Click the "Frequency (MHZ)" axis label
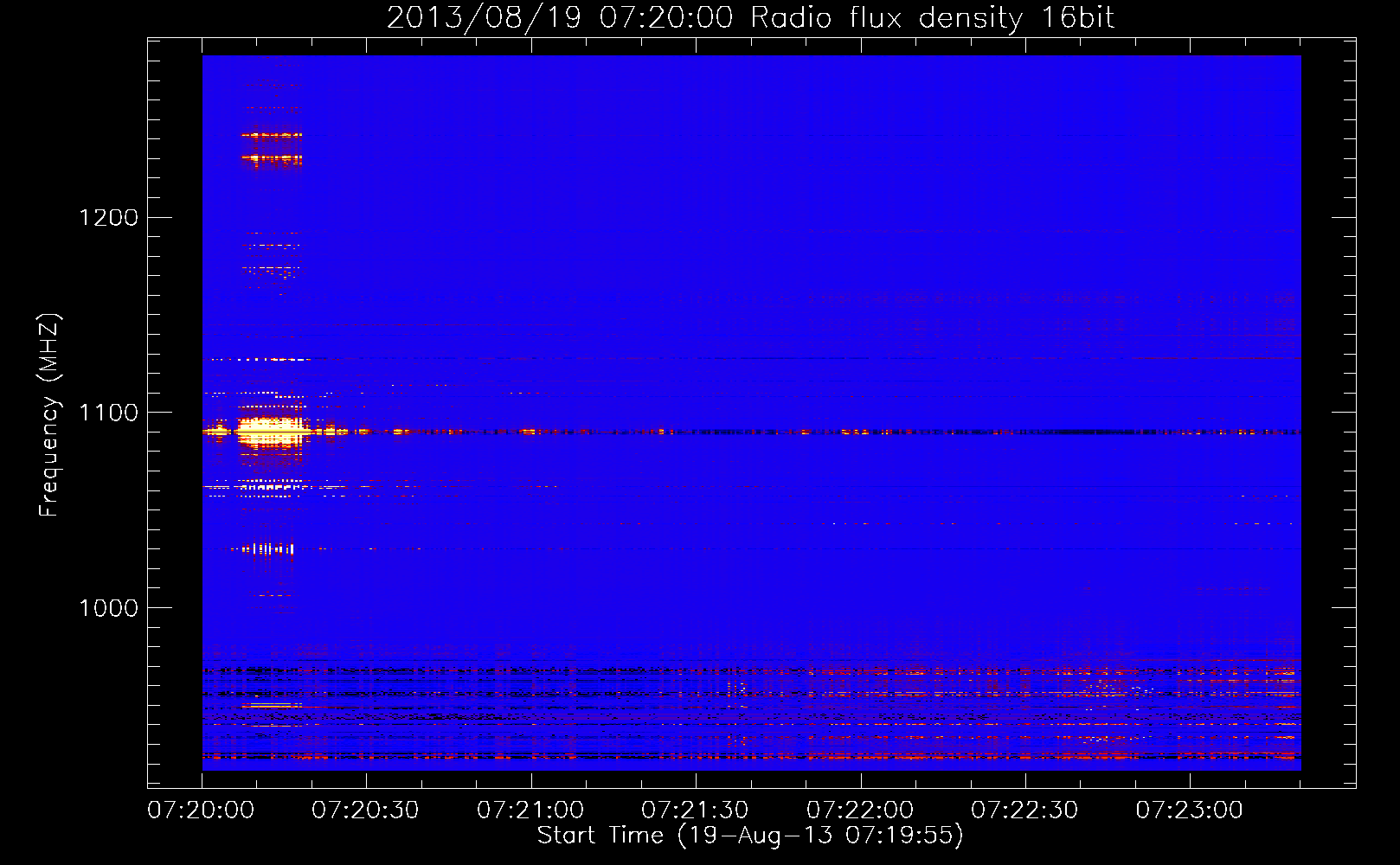The width and height of the screenshot is (1400, 865). [49, 415]
